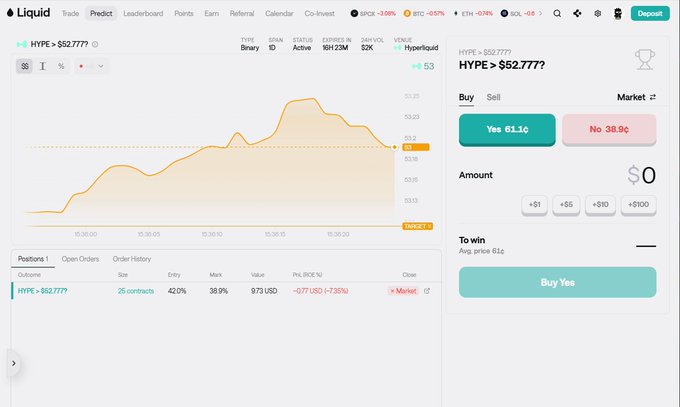Click the Binary type value
680x407 pixels.
[x=250, y=48]
